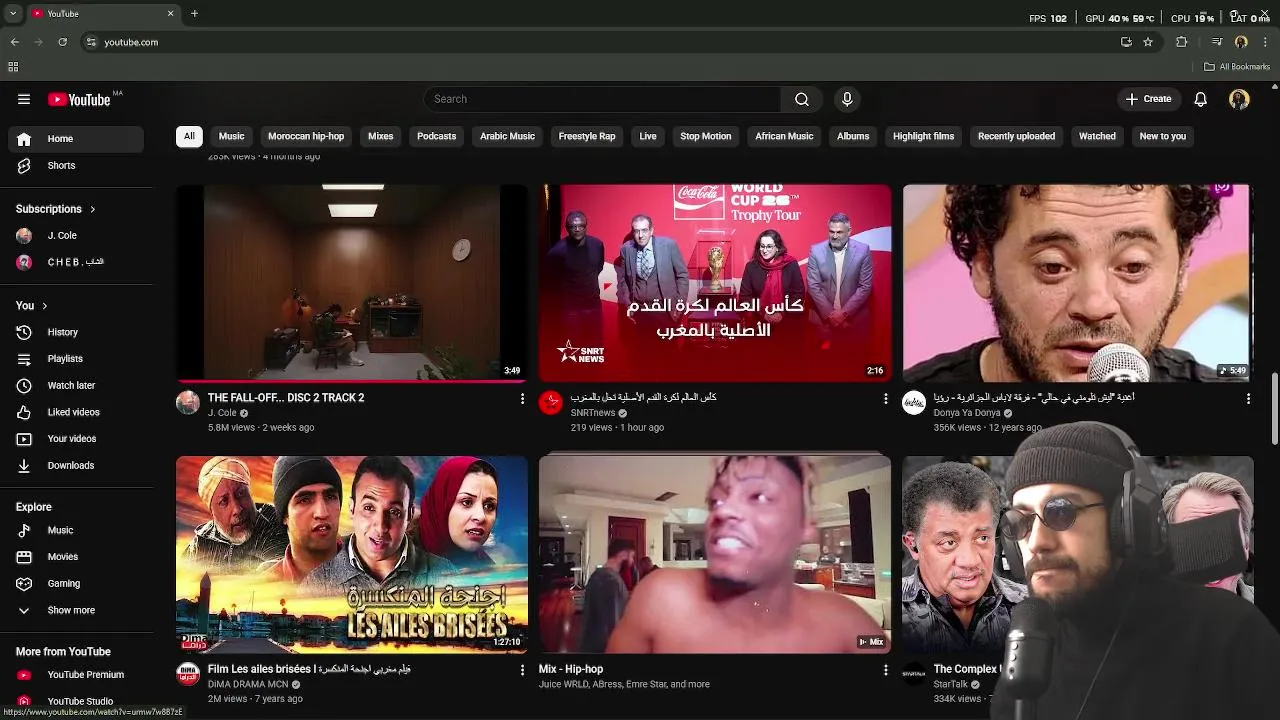The height and width of the screenshot is (720, 1280).
Task: Open THE FALL-OFF DISC 2 video thumbnail
Action: pos(352,282)
